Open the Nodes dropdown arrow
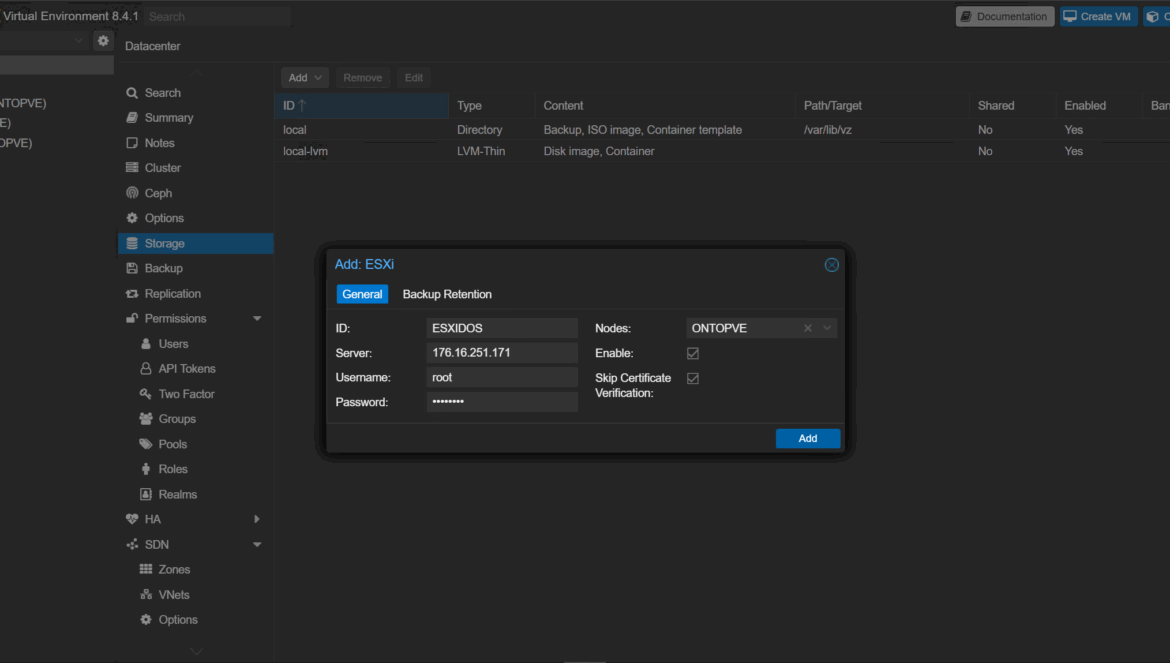The width and height of the screenshot is (1170, 663). (x=827, y=328)
